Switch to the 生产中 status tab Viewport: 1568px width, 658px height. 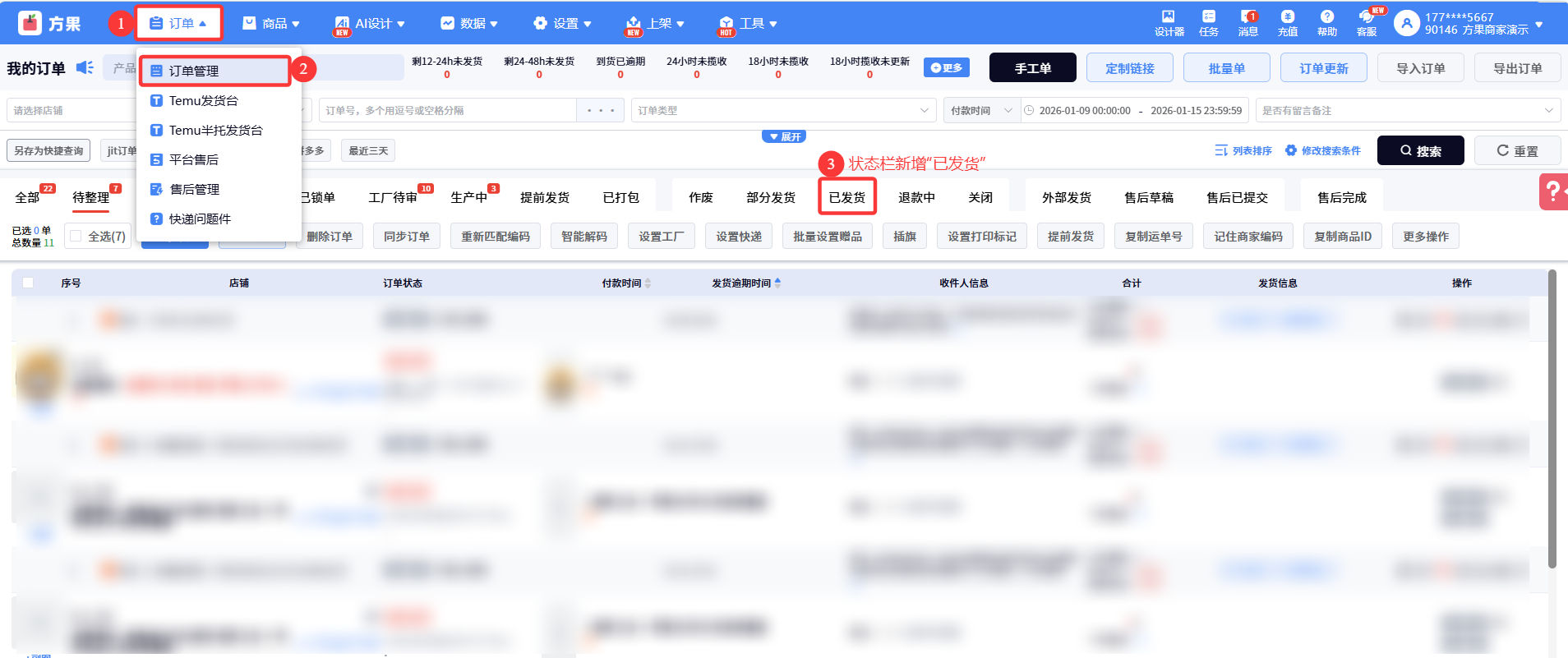click(468, 197)
